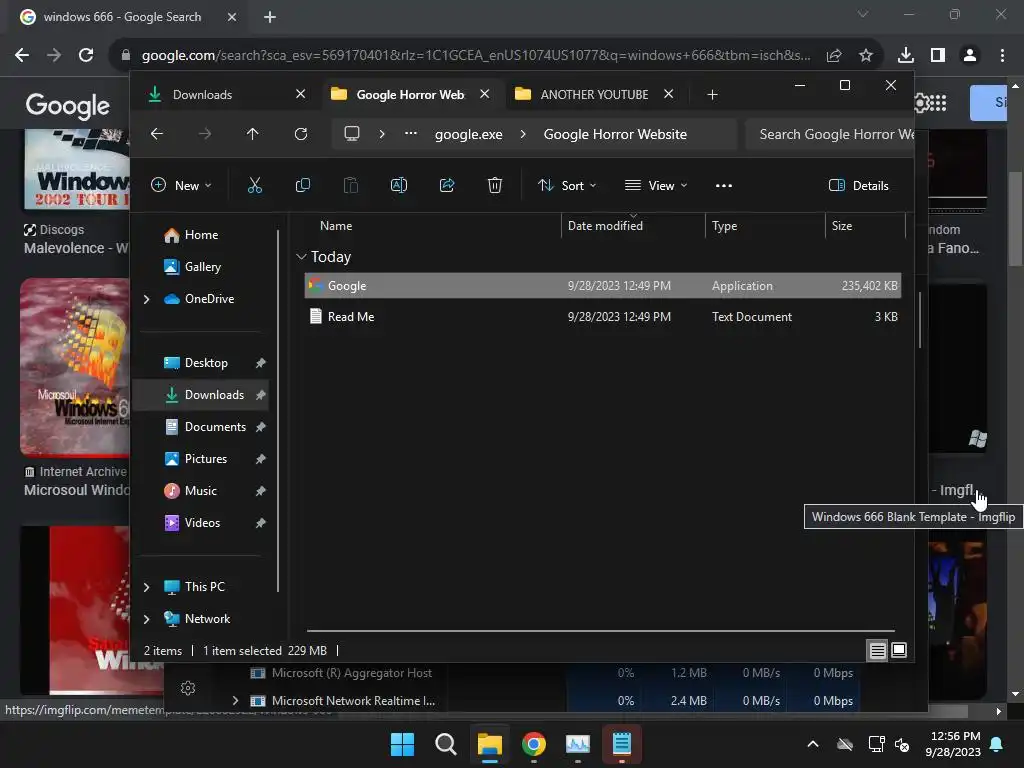Switch to the Downloads Explorer tab
The width and height of the screenshot is (1024, 768).
(226, 95)
